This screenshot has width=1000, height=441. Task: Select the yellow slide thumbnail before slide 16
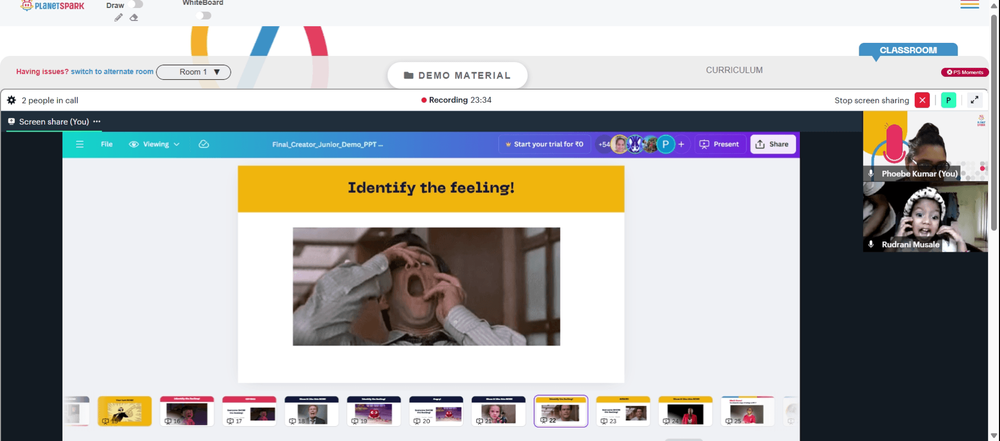pos(124,411)
